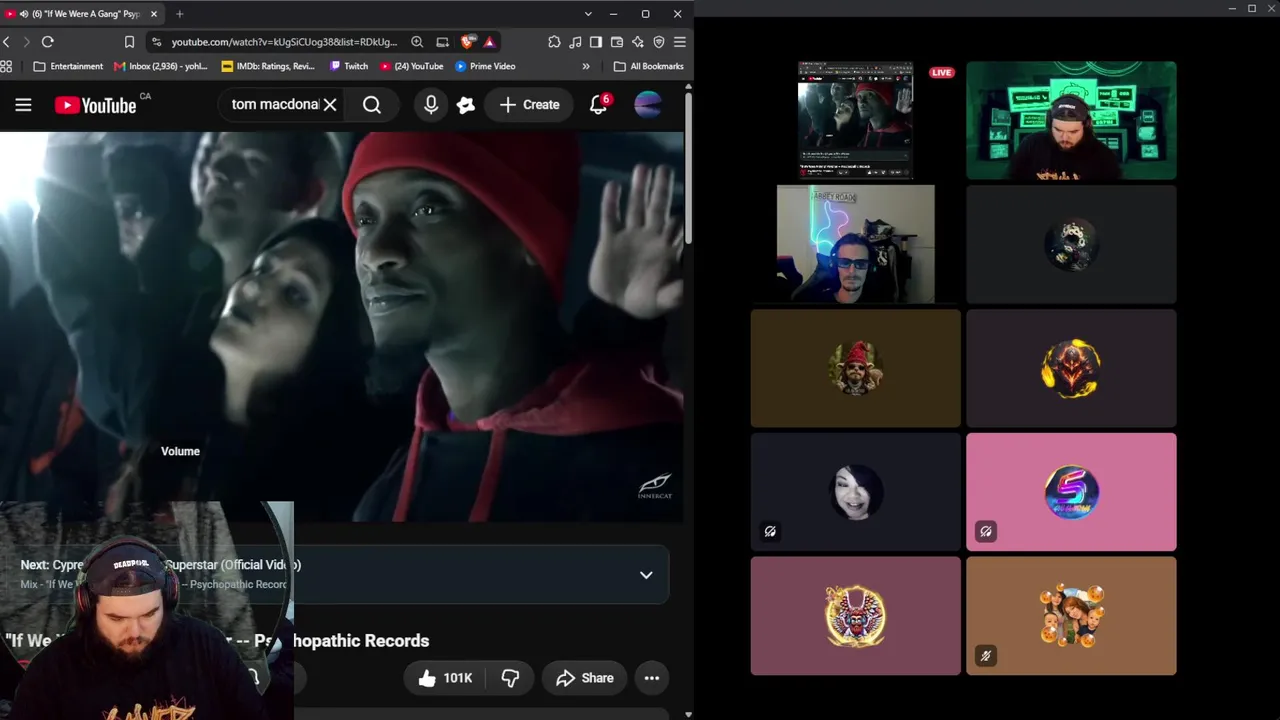Open the browser extensions puzzle icon
The image size is (1280, 720).
554,42
